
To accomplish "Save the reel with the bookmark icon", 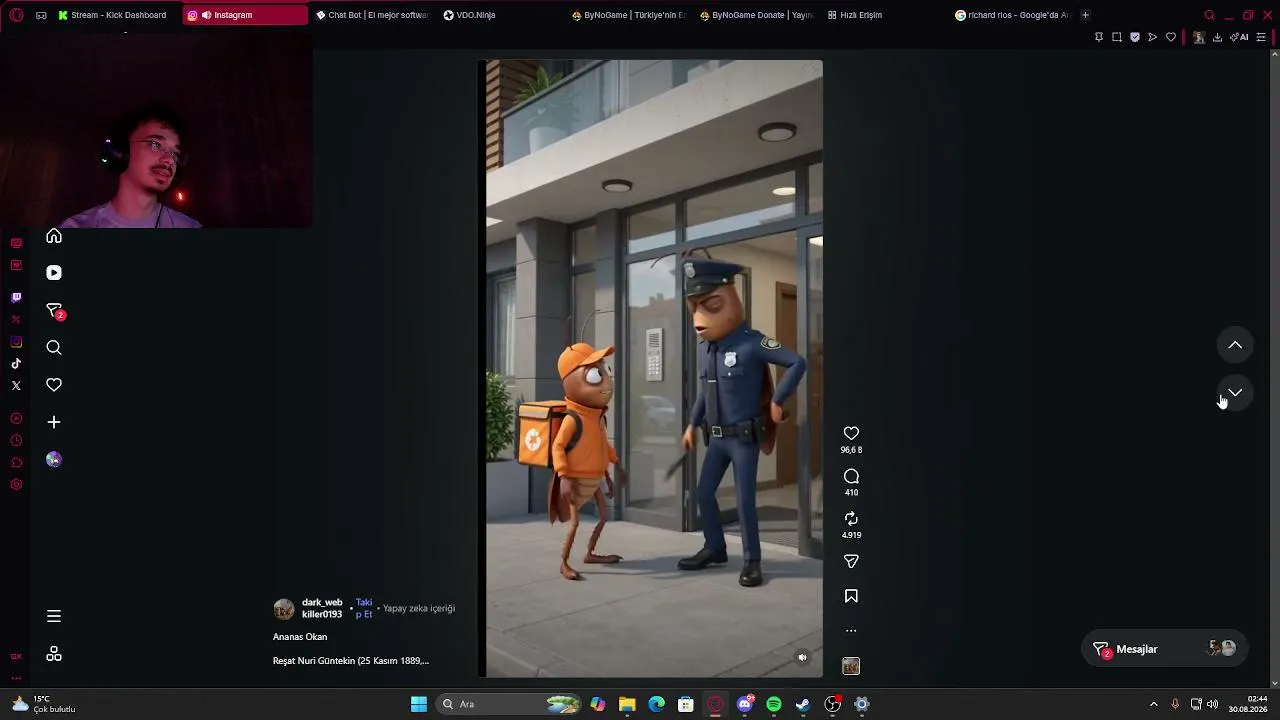I will coord(851,596).
